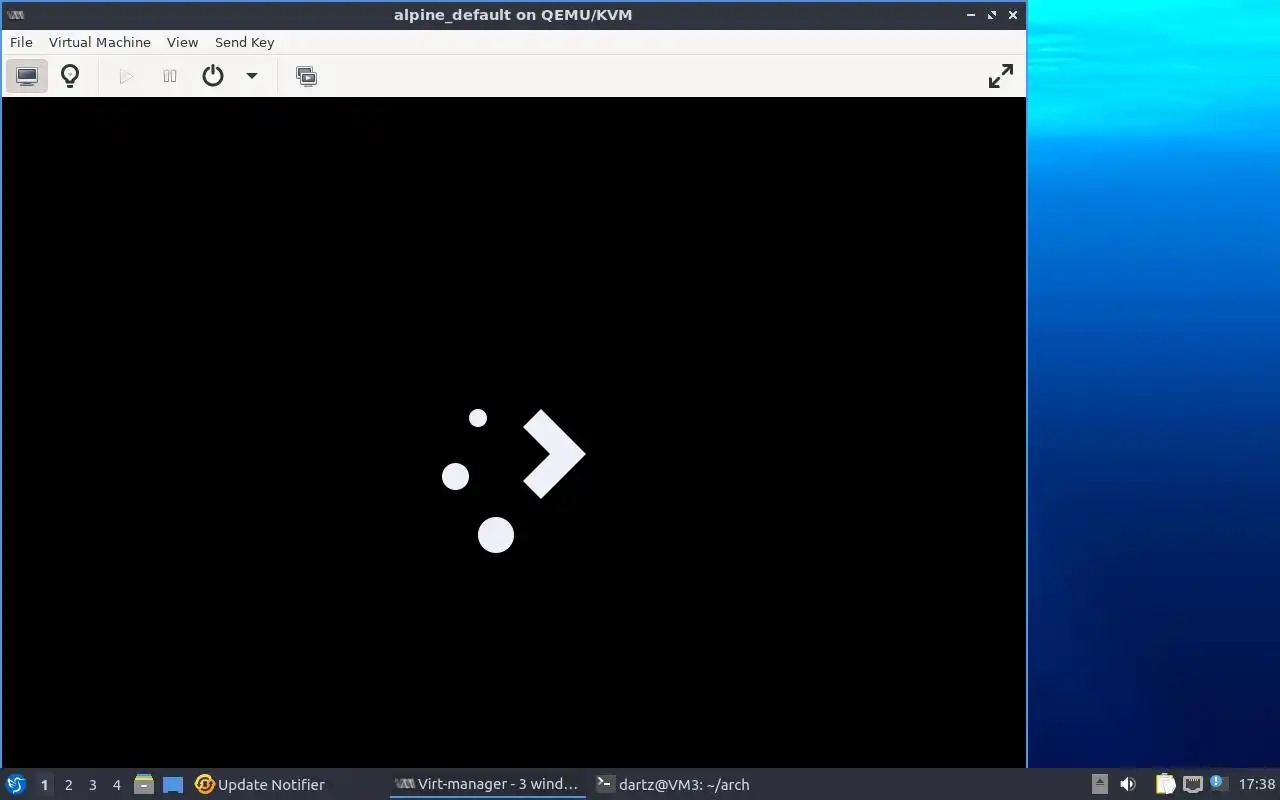Screen dimensions: 1280x800
Task: Click the notification info tray icon
Action: point(1217,783)
